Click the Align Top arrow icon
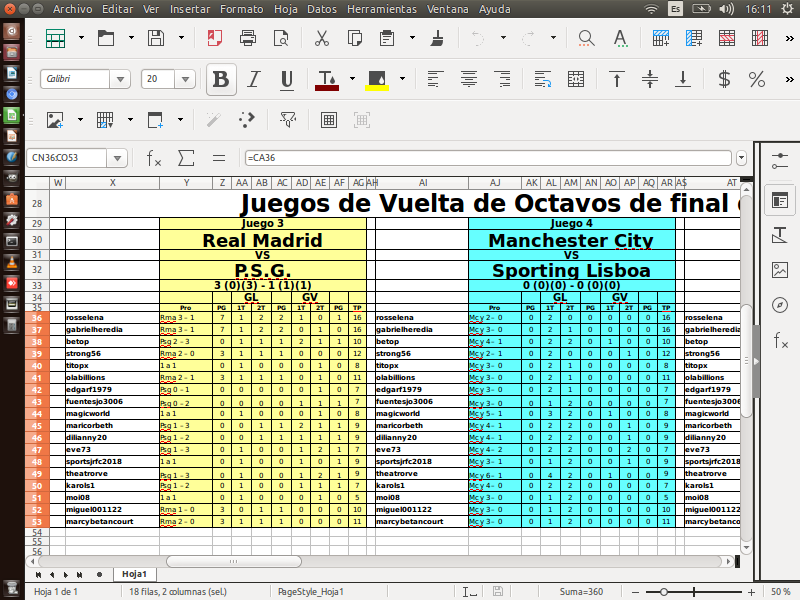The image size is (800, 600). [x=617, y=79]
